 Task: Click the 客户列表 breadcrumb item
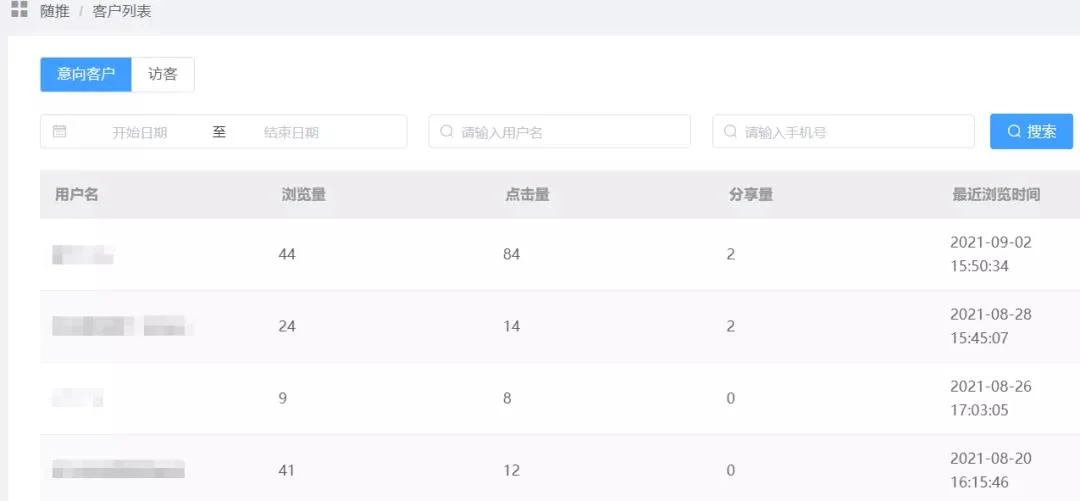point(121,11)
